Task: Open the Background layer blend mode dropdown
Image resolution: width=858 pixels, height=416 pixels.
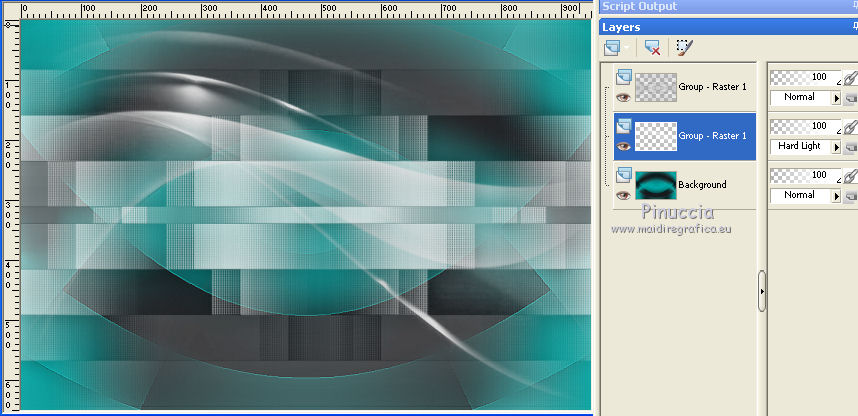Action: [836, 195]
